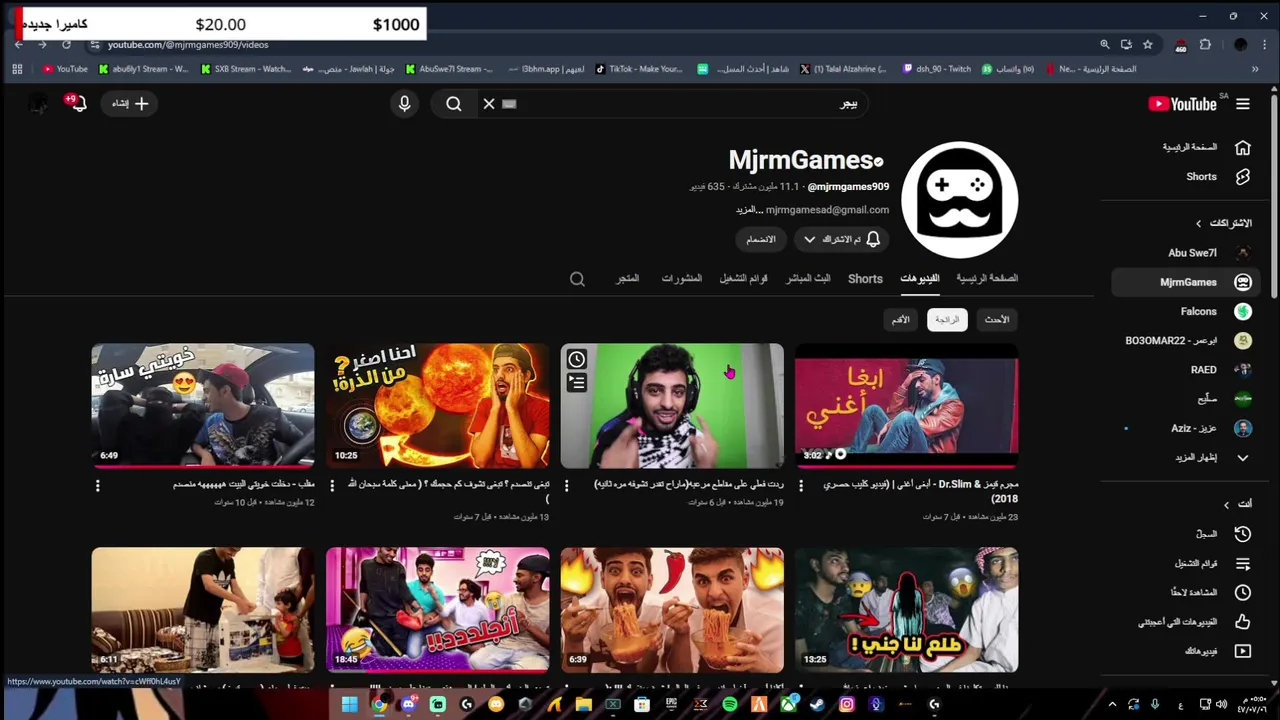Open the YouTube hamburger guide menu
The image size is (1280, 720).
[1243, 104]
